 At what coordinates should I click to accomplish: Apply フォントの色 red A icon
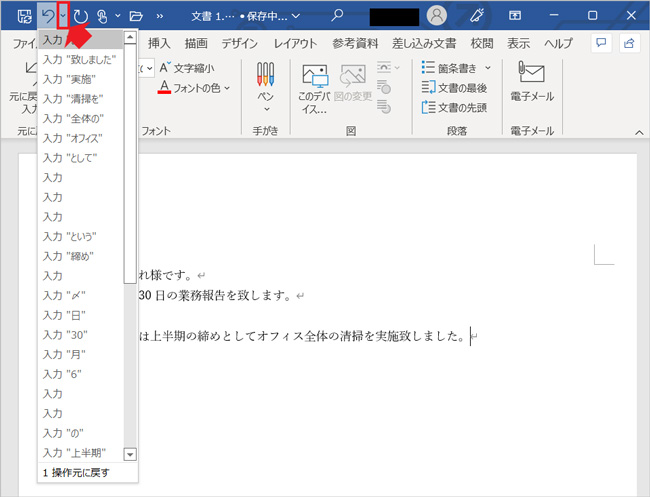[164, 87]
